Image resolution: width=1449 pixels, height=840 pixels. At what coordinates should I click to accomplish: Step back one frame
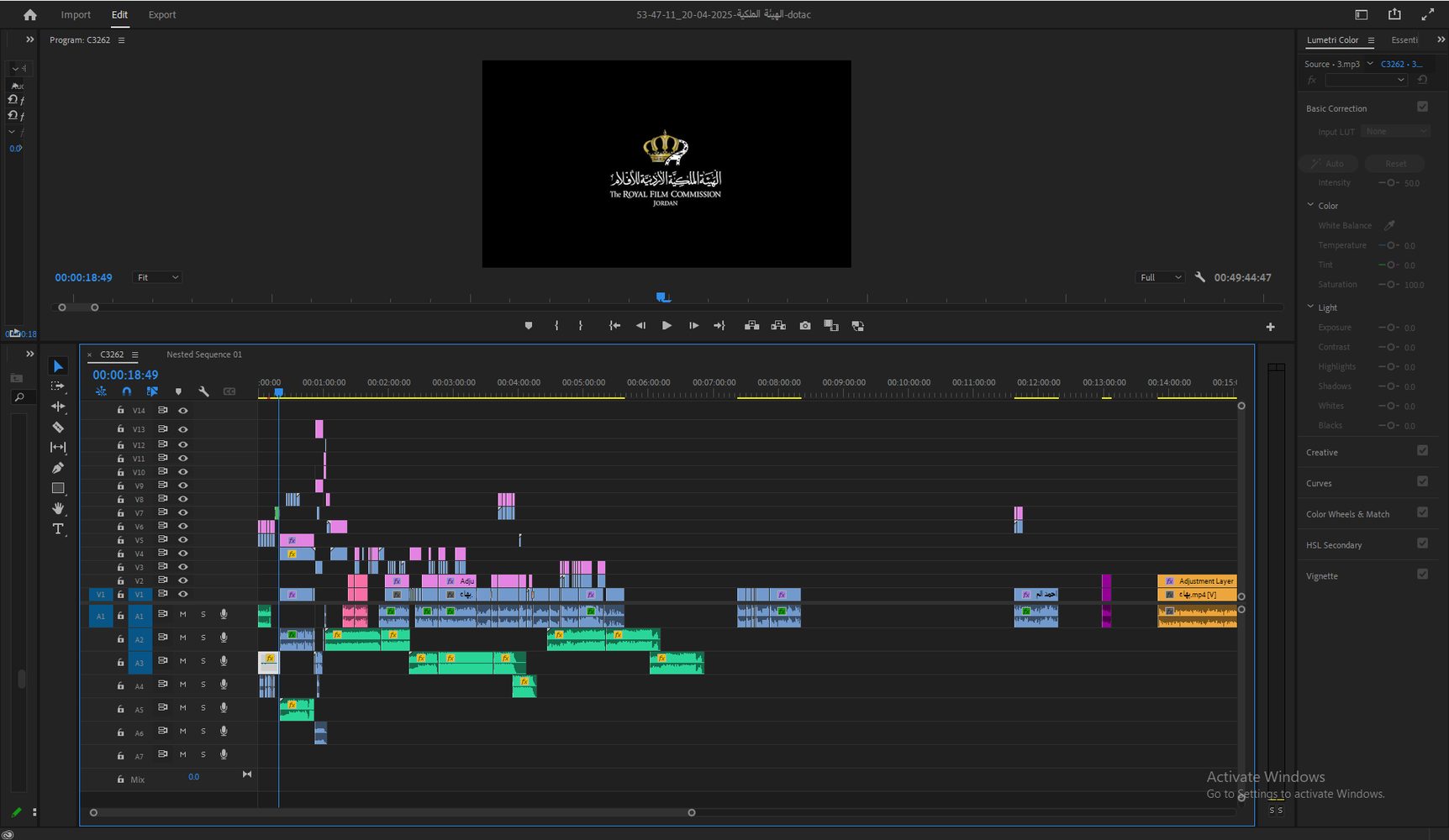pos(640,326)
